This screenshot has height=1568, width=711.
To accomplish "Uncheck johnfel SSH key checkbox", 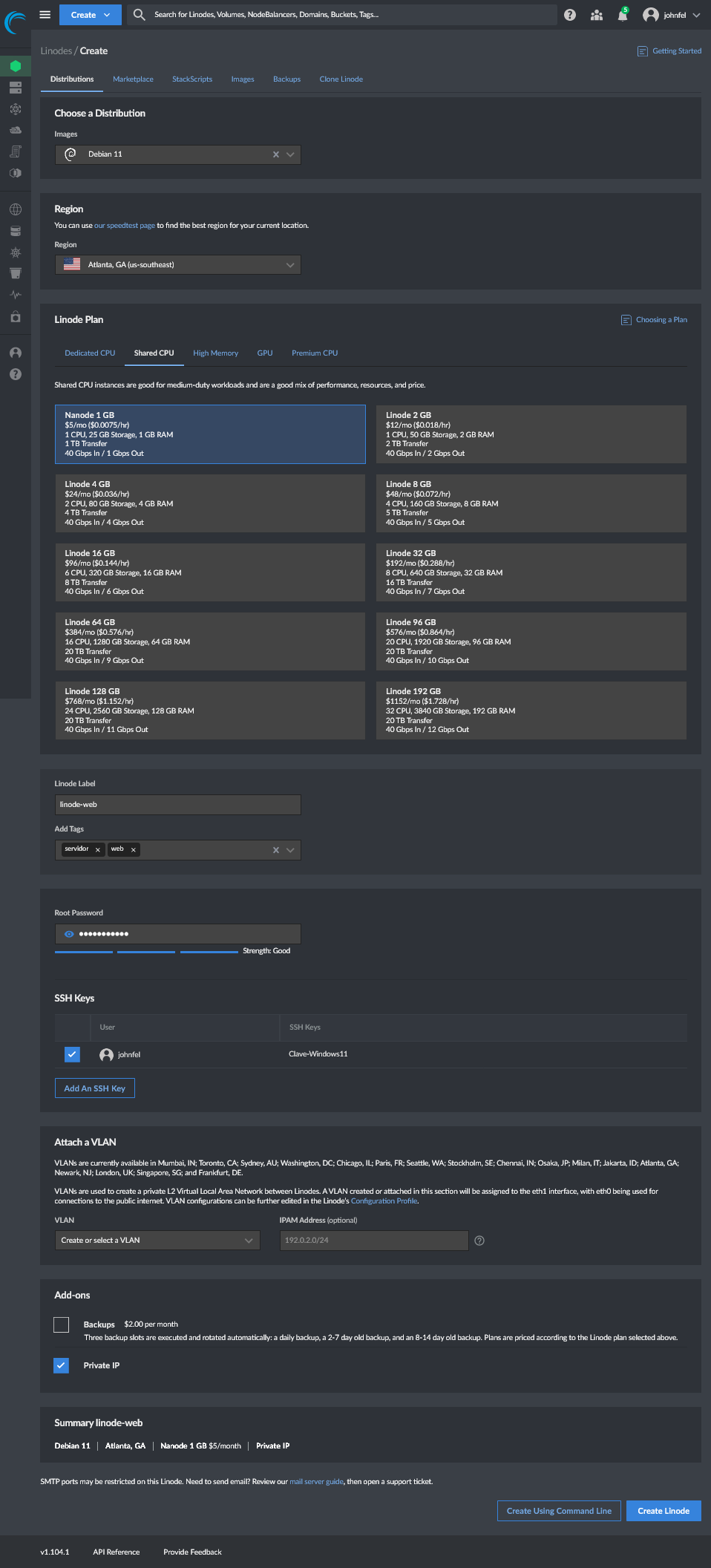I will tap(72, 1054).
